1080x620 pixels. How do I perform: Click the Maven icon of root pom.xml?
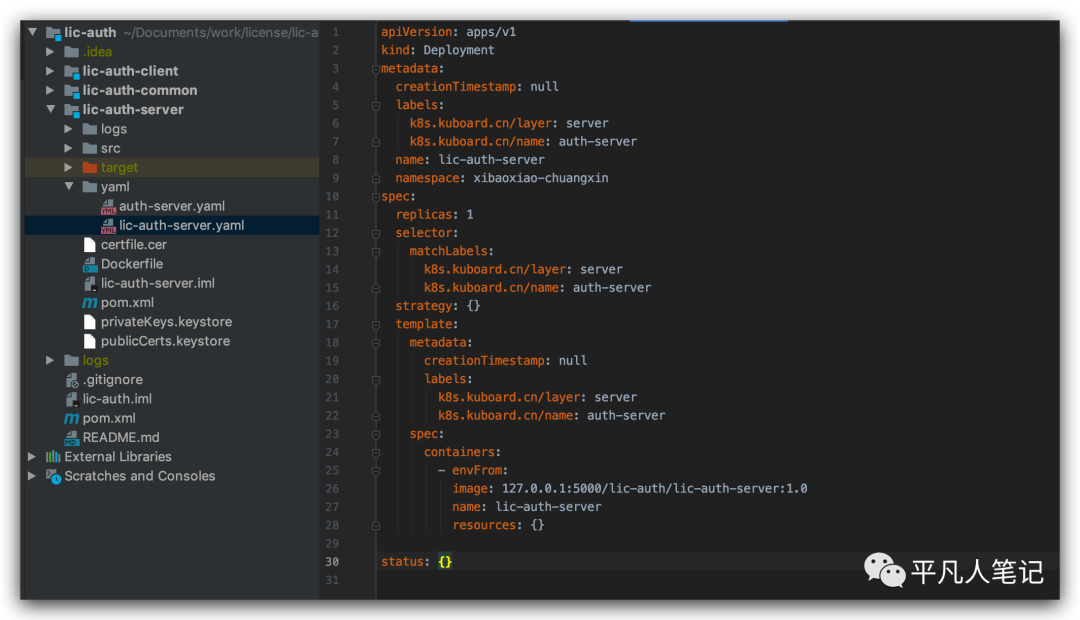point(71,419)
